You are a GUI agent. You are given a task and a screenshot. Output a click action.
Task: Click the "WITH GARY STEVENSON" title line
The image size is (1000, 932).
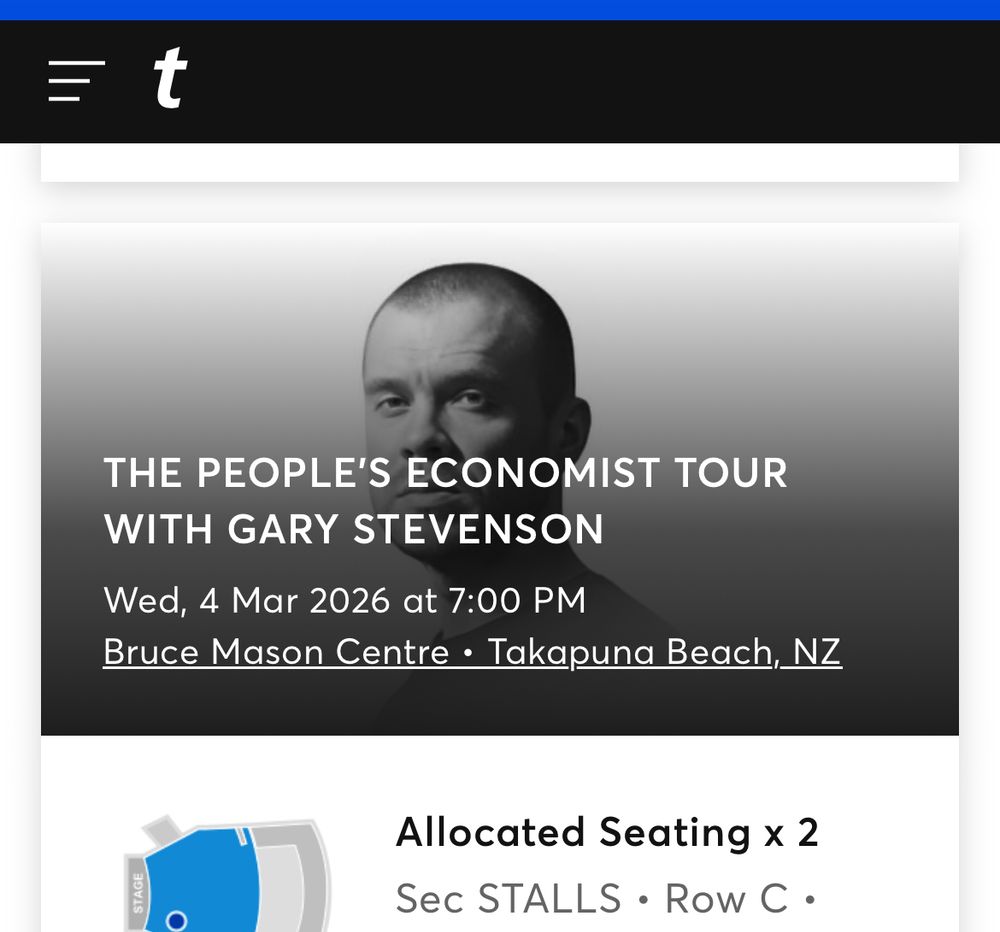(x=353, y=529)
